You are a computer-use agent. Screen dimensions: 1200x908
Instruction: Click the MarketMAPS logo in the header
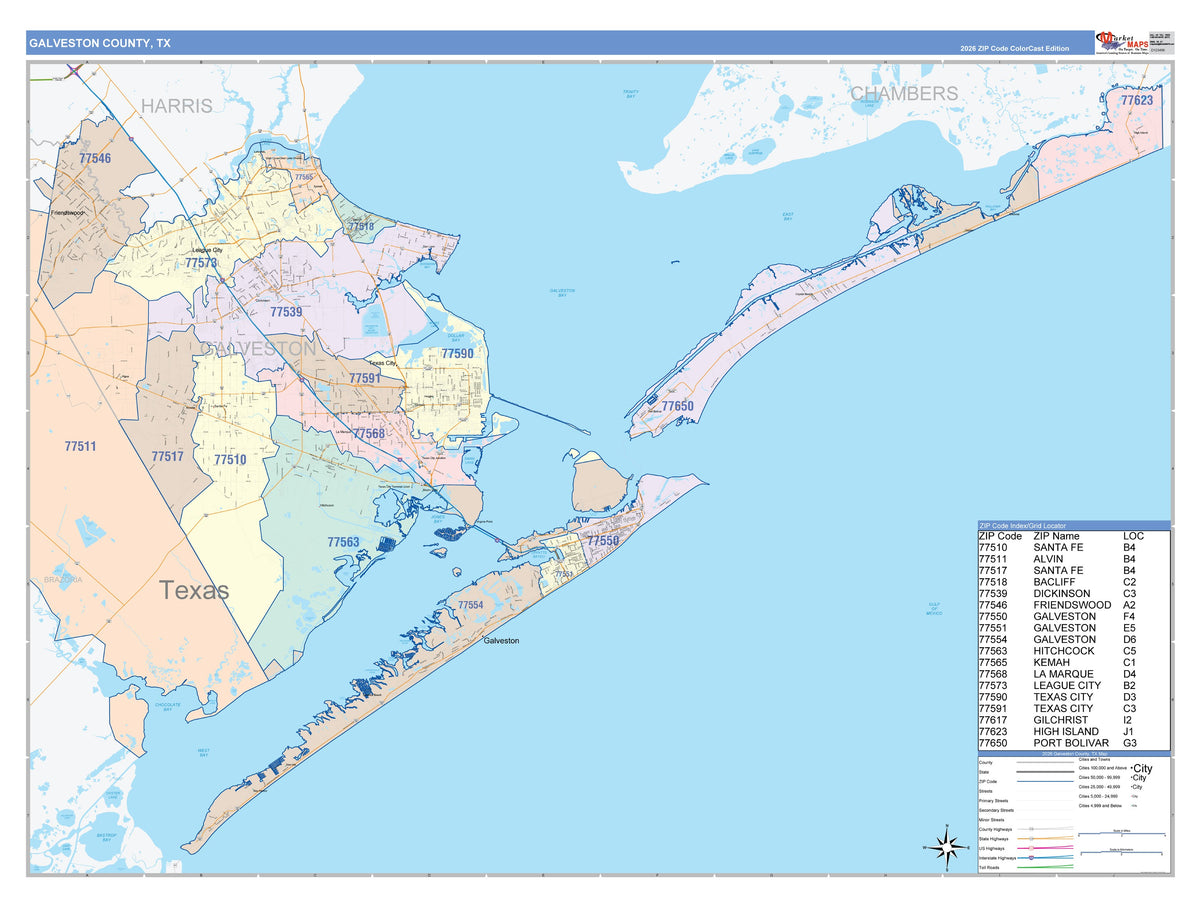click(x=1121, y=43)
